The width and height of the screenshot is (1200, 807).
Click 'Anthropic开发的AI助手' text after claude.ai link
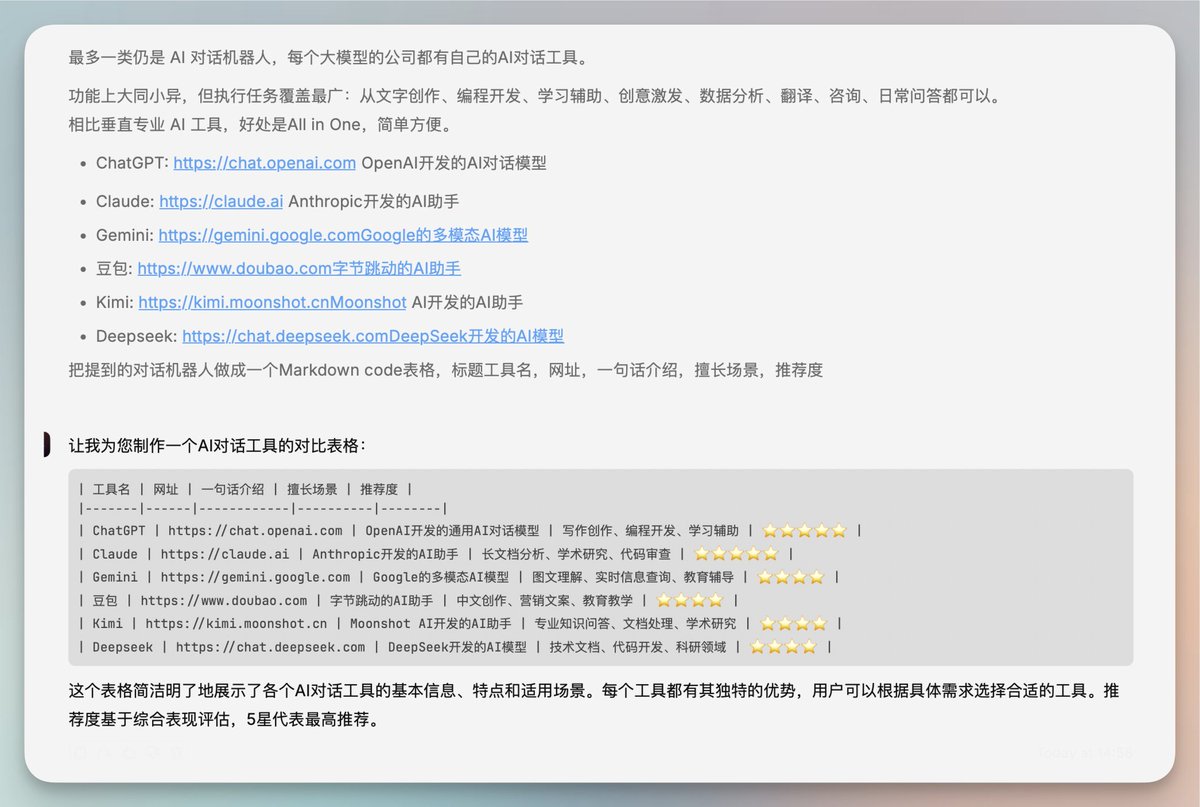373,201
